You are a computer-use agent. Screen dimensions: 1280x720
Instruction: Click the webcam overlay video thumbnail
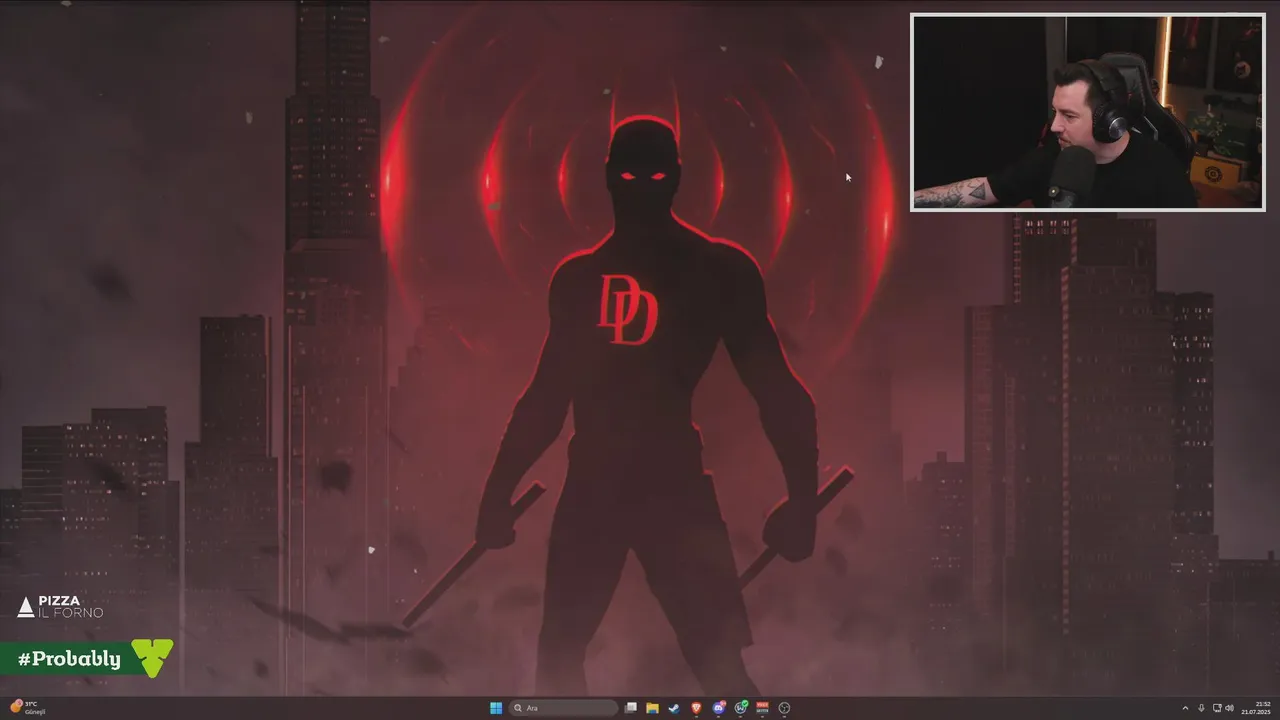pos(1088,112)
